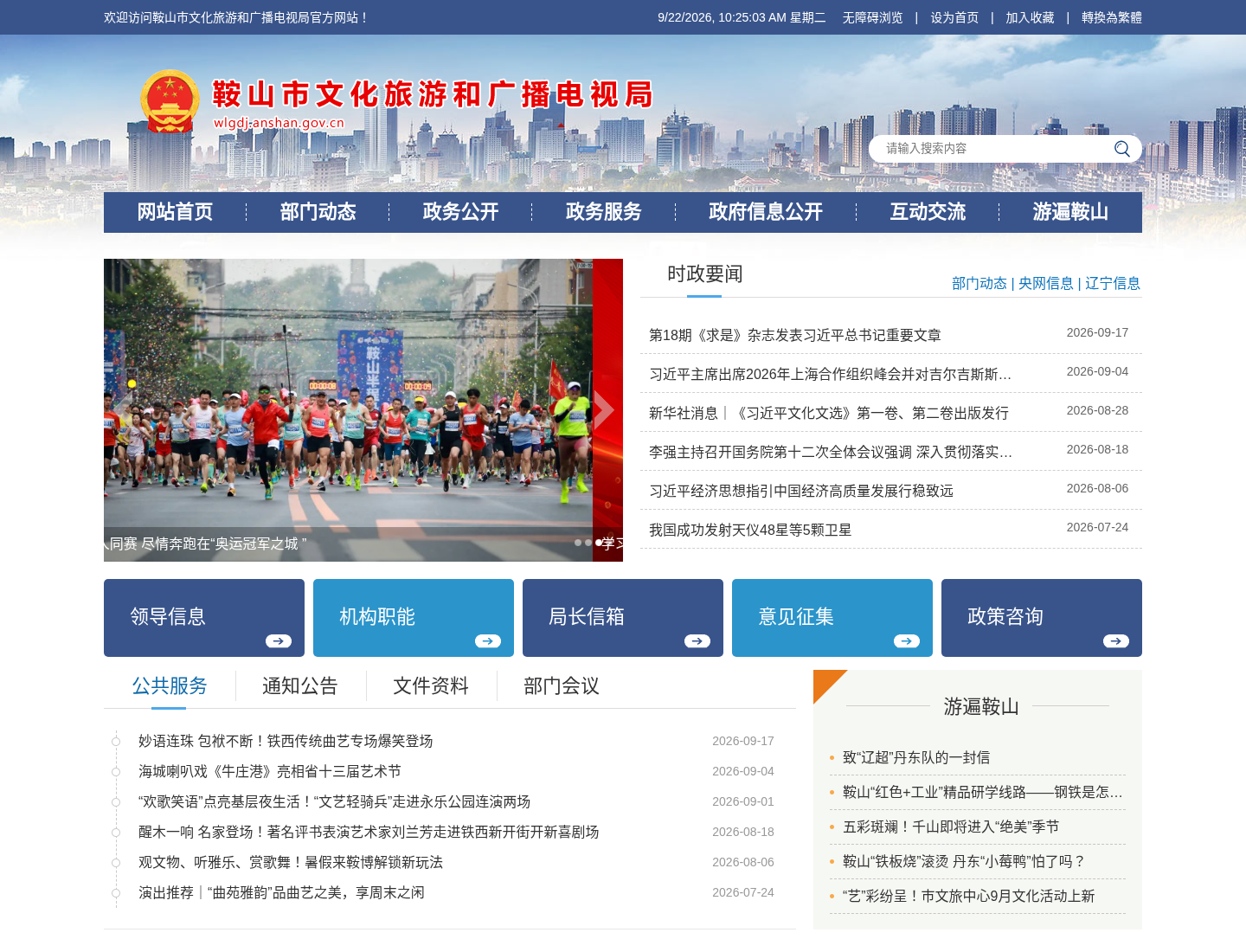The width and height of the screenshot is (1246, 952).
Task: Click 部门动态 link beside 时政要闻 heading
Action: 979,283
